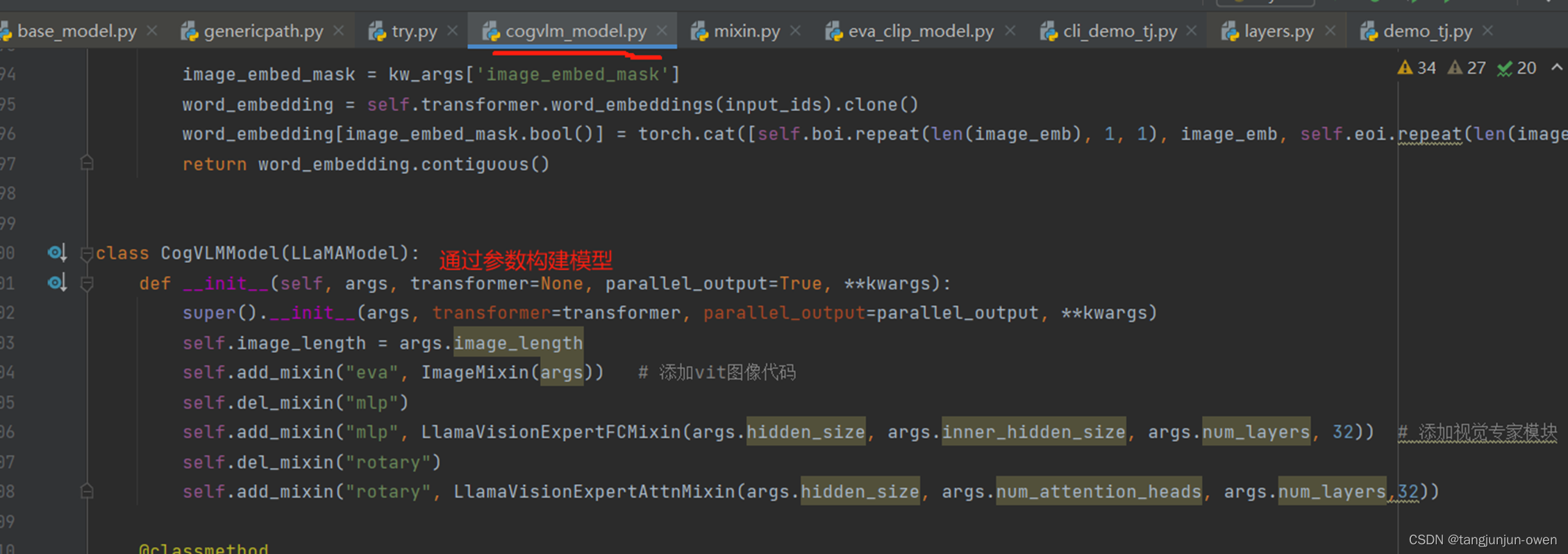This screenshot has height=554, width=1568.
Task: Switch to the layers.py tab
Action: [x=1278, y=31]
